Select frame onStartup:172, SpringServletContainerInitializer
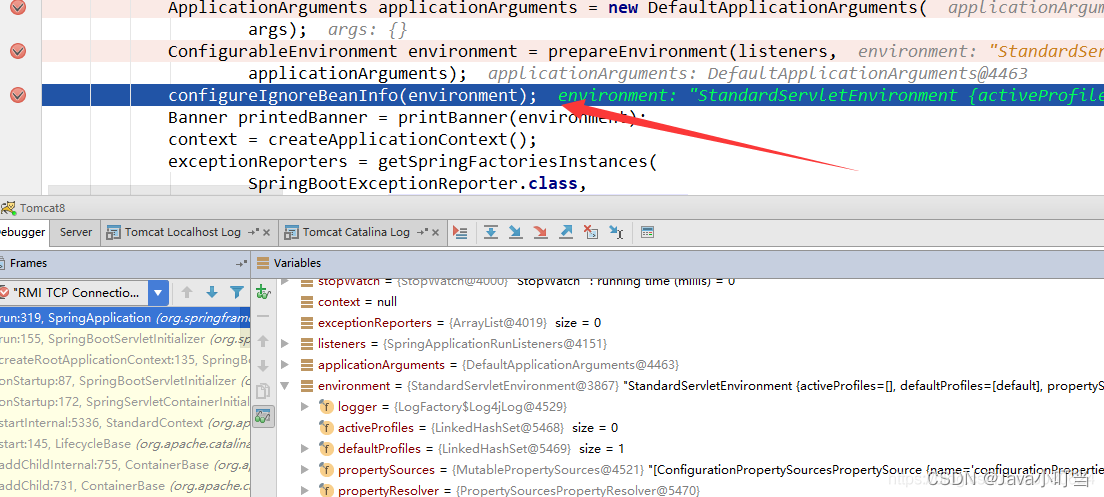The width and height of the screenshot is (1104, 497). point(125,402)
